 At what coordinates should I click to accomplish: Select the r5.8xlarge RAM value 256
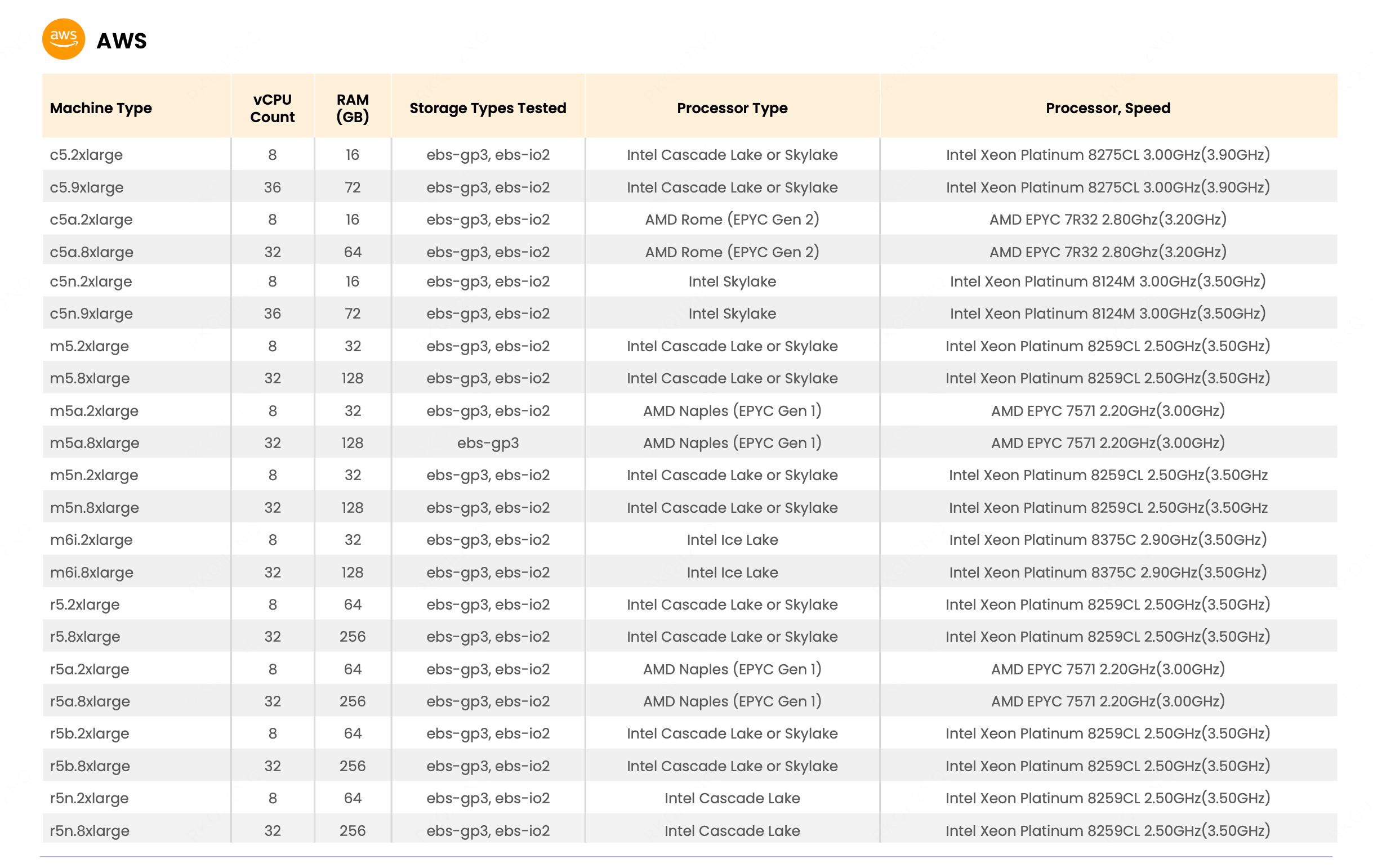tap(353, 637)
